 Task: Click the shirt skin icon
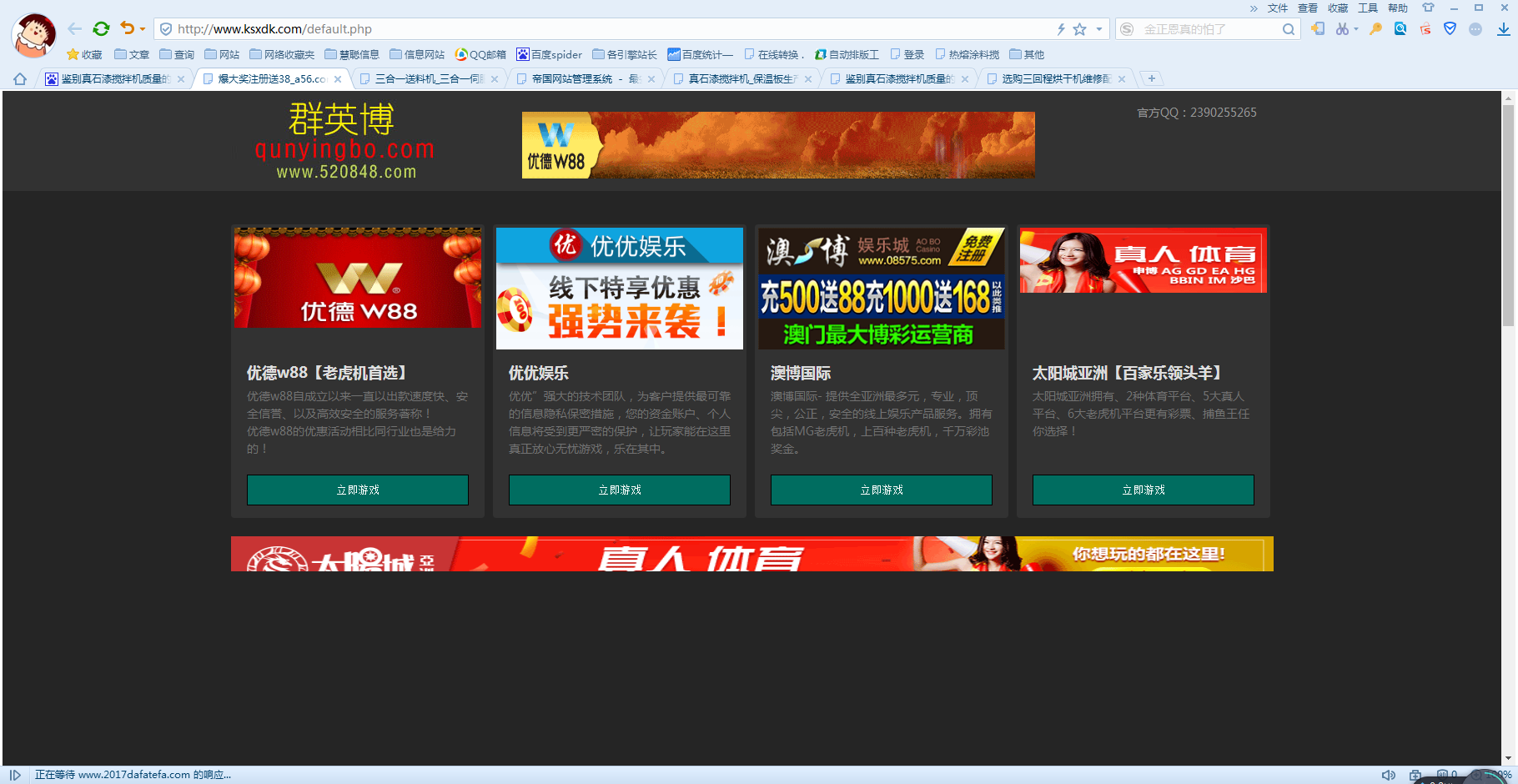(x=1428, y=8)
